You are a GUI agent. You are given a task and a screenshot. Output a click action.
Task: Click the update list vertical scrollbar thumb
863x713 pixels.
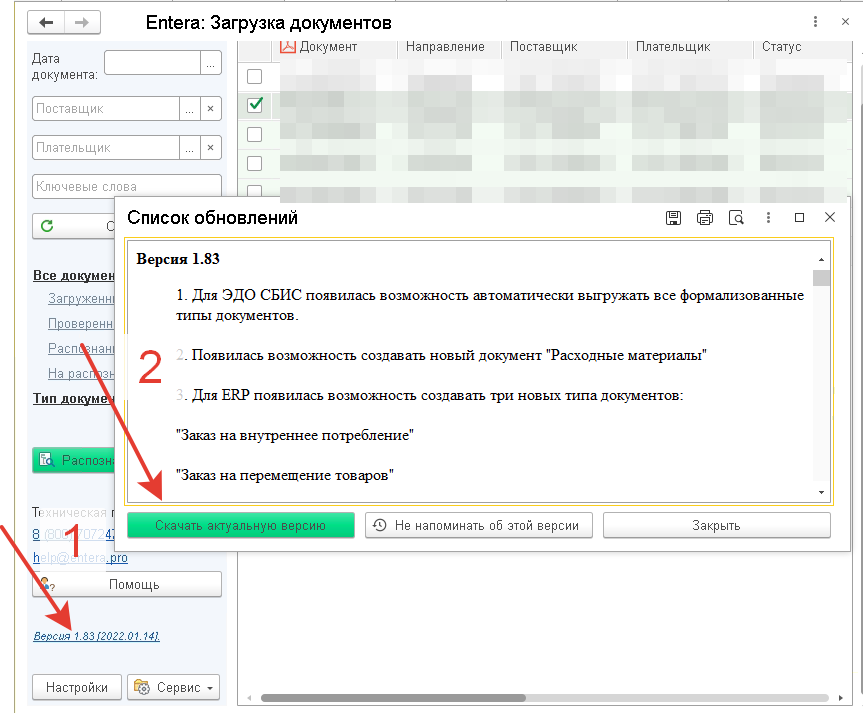tap(821, 277)
